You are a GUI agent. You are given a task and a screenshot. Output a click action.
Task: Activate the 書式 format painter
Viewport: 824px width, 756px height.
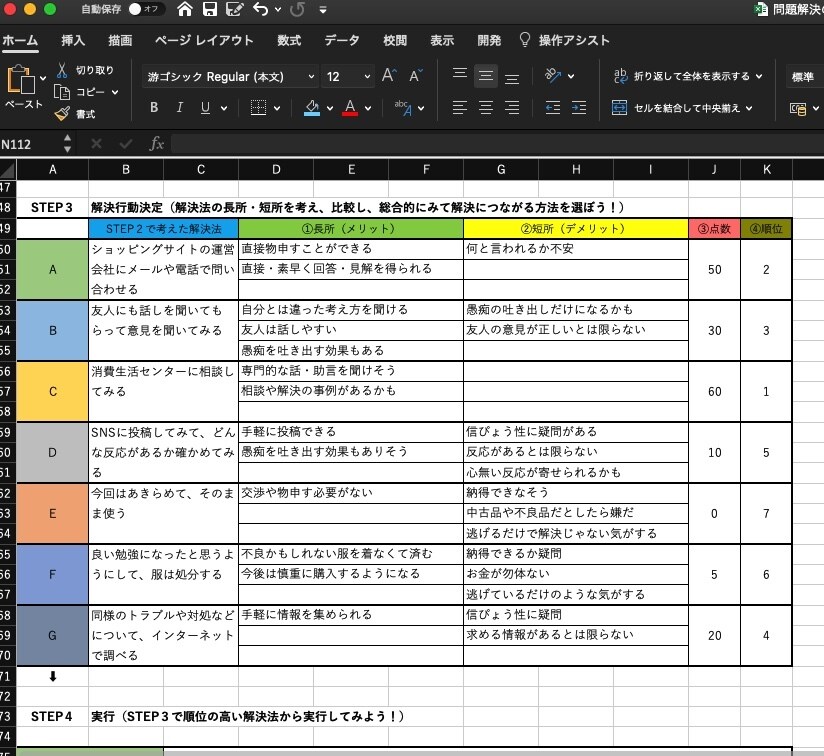click(75, 113)
